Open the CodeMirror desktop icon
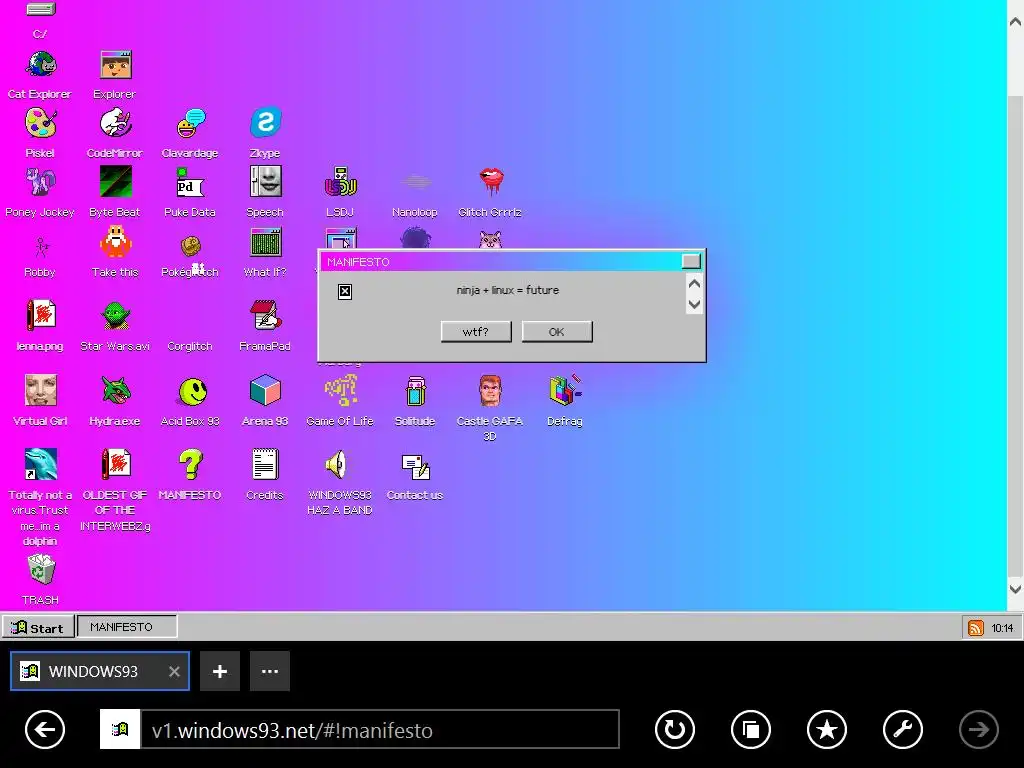This screenshot has width=1024, height=768. point(116,123)
